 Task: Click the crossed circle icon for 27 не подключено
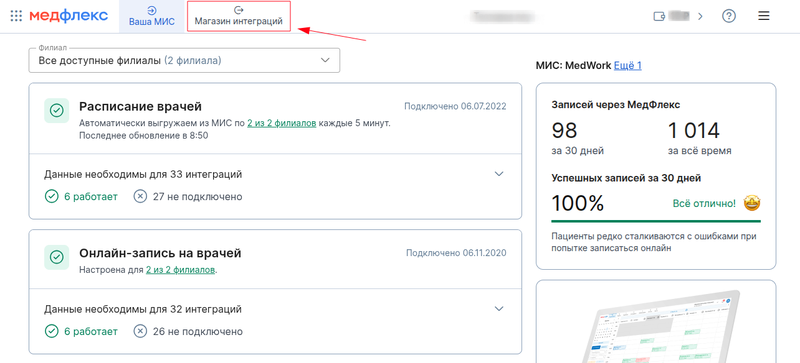pos(140,197)
